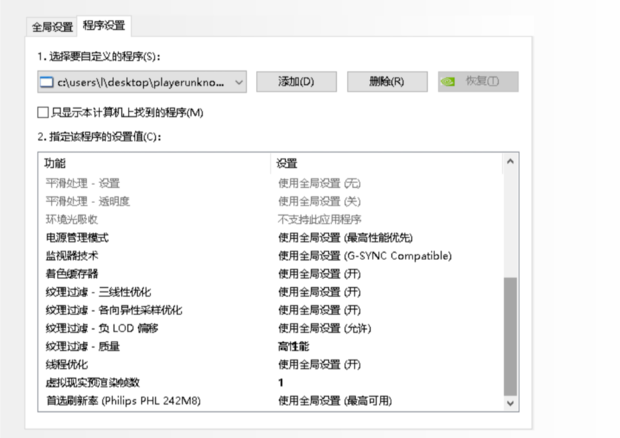620x438 pixels.
Task: Select the 平滑处理 - 设置 row
Action: (x=271, y=183)
